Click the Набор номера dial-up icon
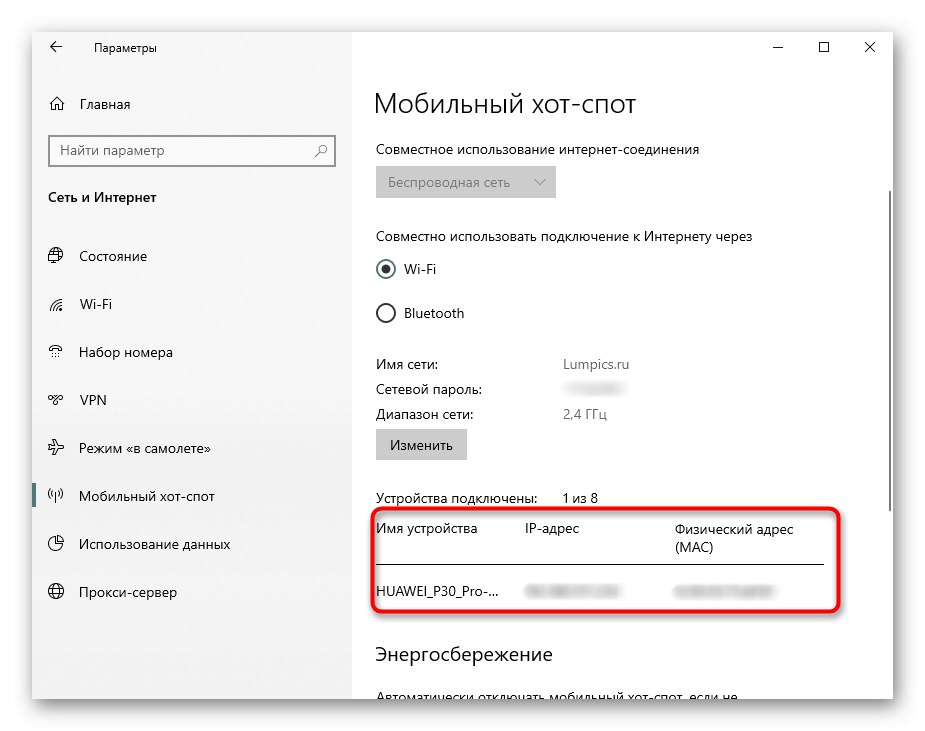Screen dimensions: 925x731 click(x=56, y=352)
